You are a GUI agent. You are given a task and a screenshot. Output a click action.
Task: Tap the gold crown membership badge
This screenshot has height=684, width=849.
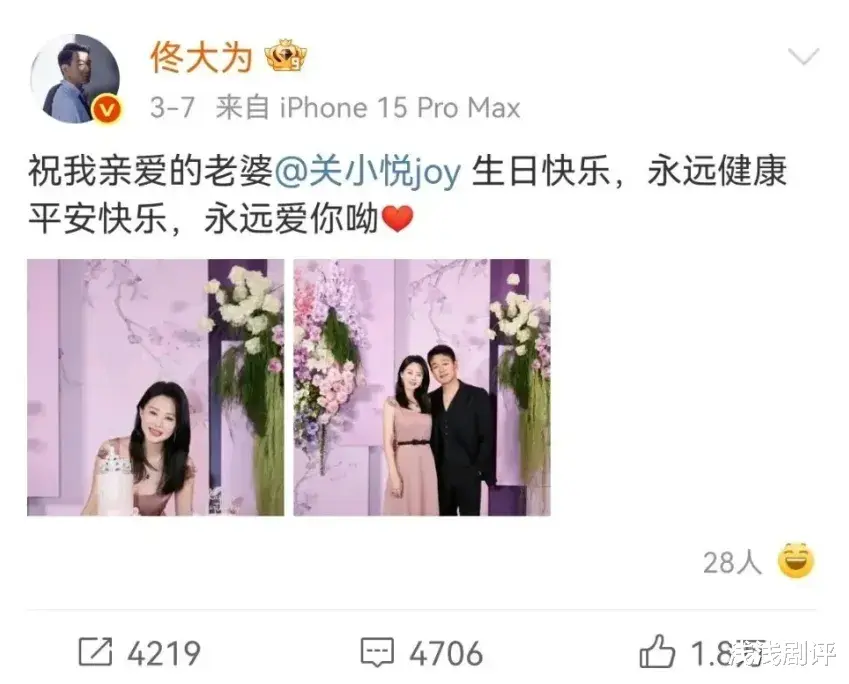(x=285, y=56)
